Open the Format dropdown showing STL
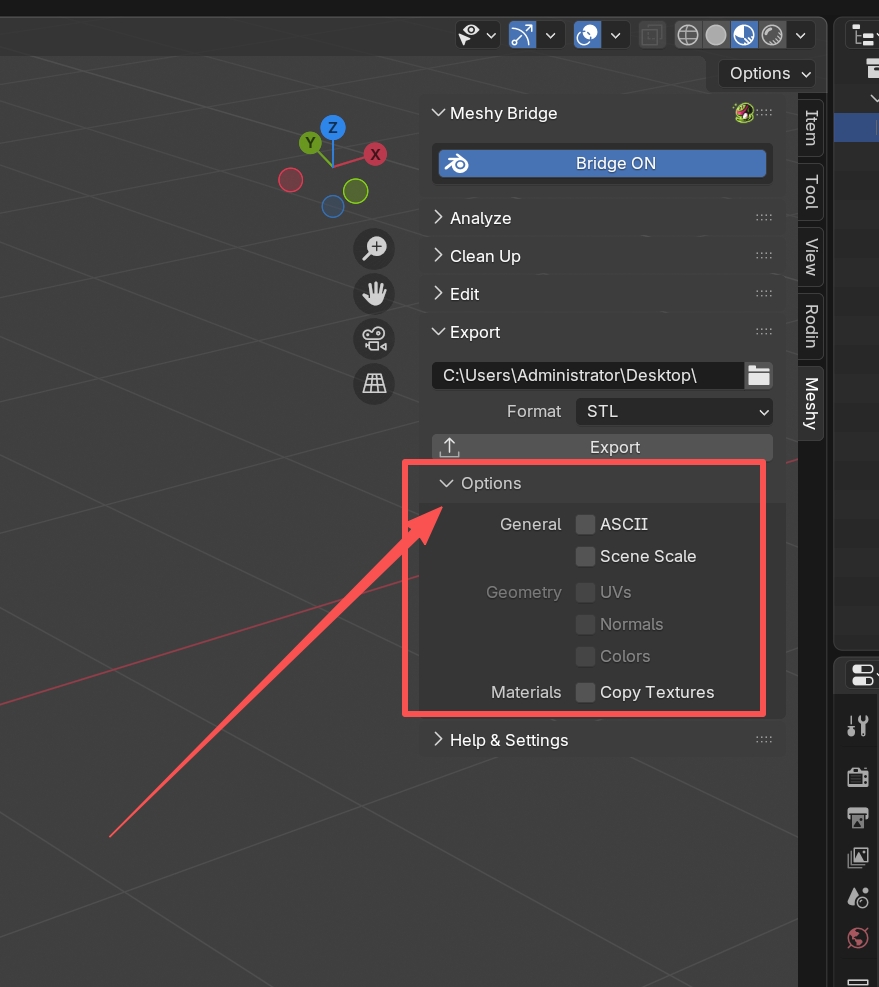Screen dimensions: 879x987 (673, 411)
